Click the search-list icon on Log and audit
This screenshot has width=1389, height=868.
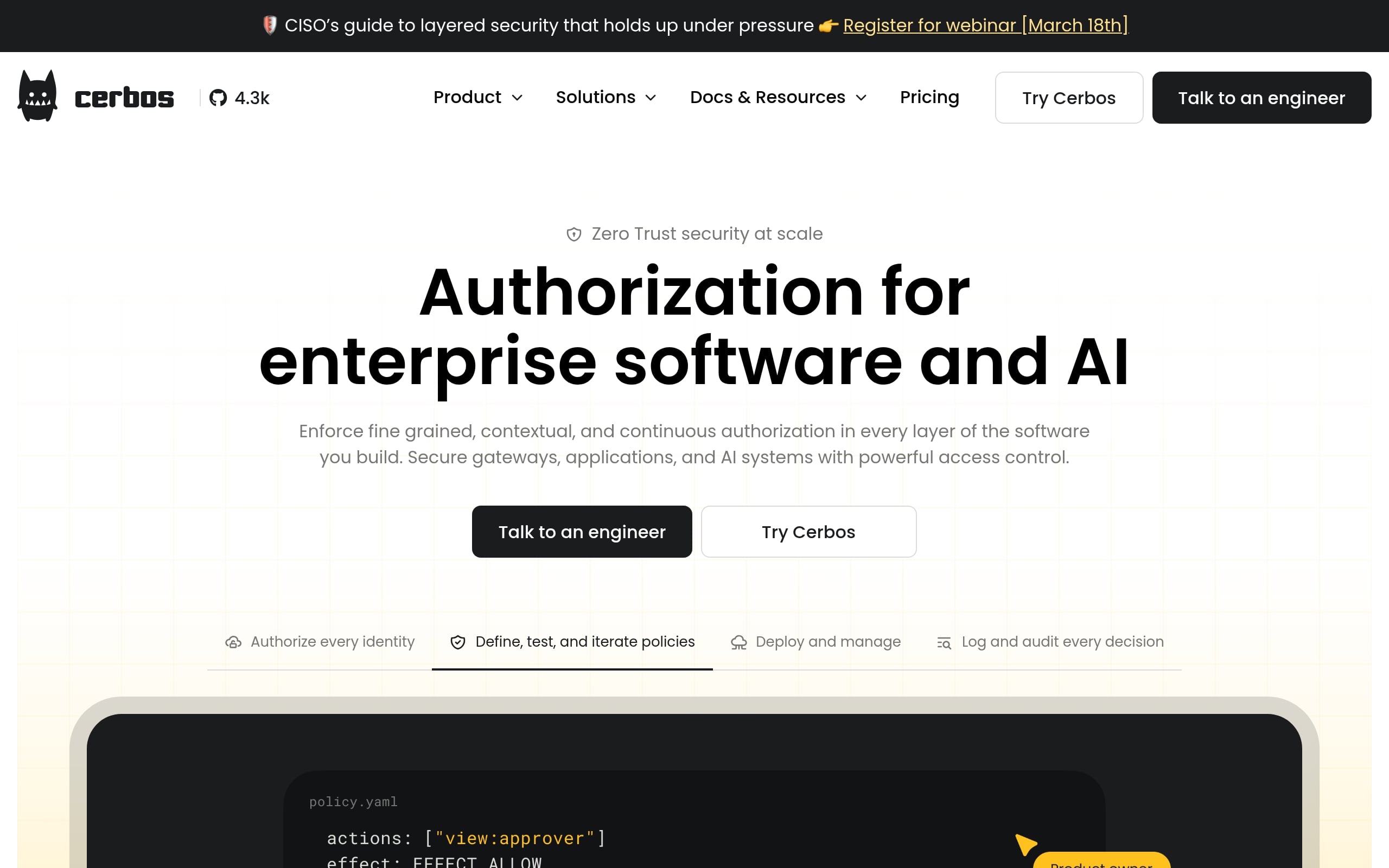944,643
